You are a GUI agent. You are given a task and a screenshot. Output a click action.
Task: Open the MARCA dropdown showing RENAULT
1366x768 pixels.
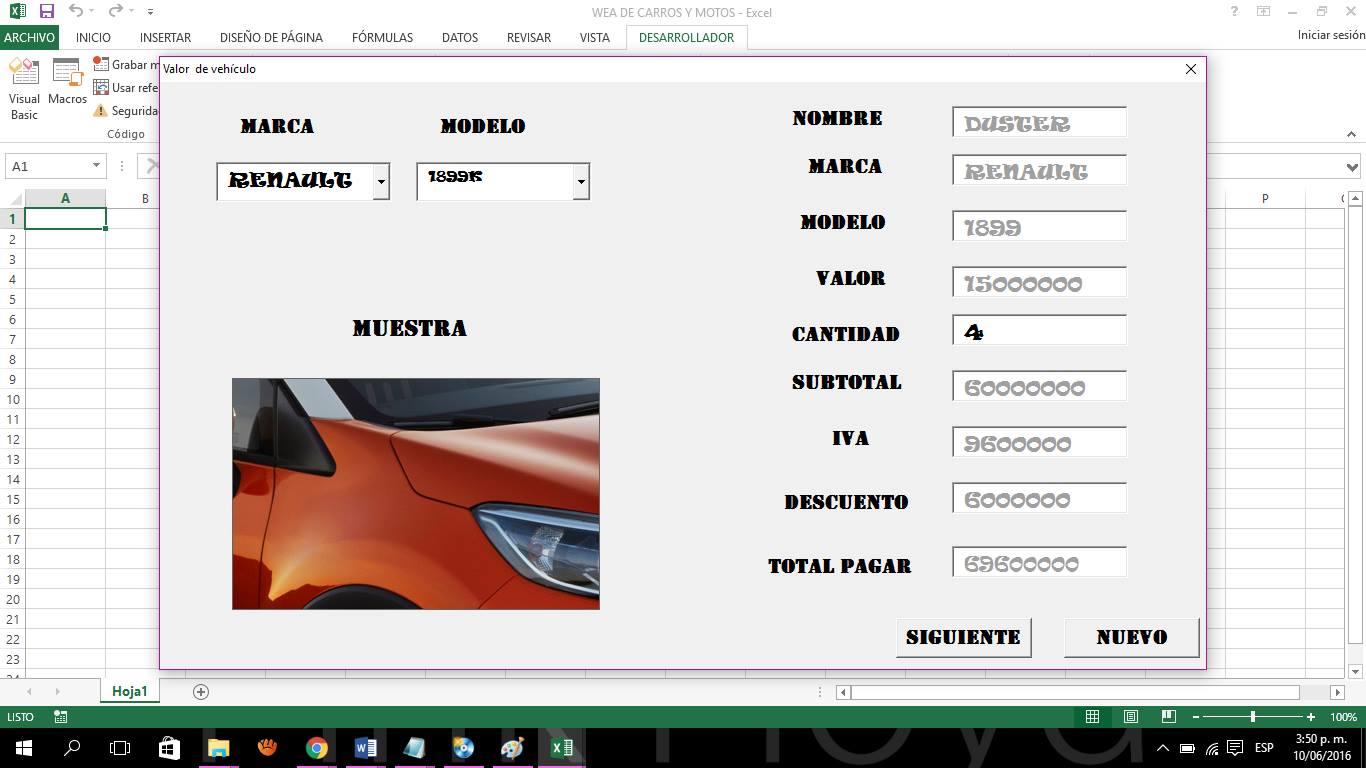(381, 181)
